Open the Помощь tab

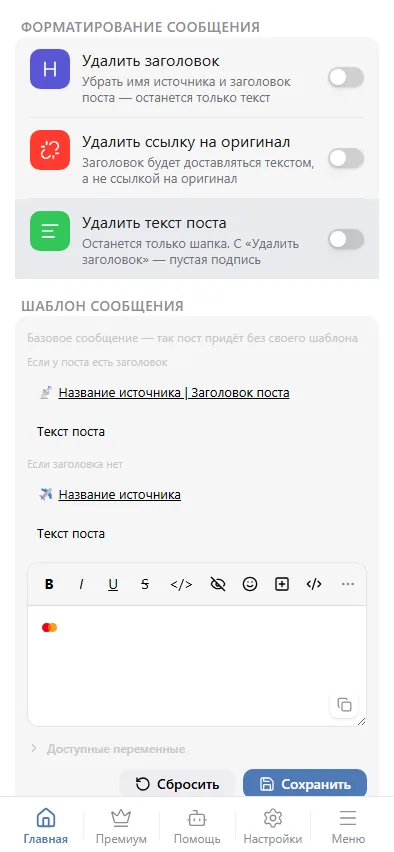coord(197,826)
